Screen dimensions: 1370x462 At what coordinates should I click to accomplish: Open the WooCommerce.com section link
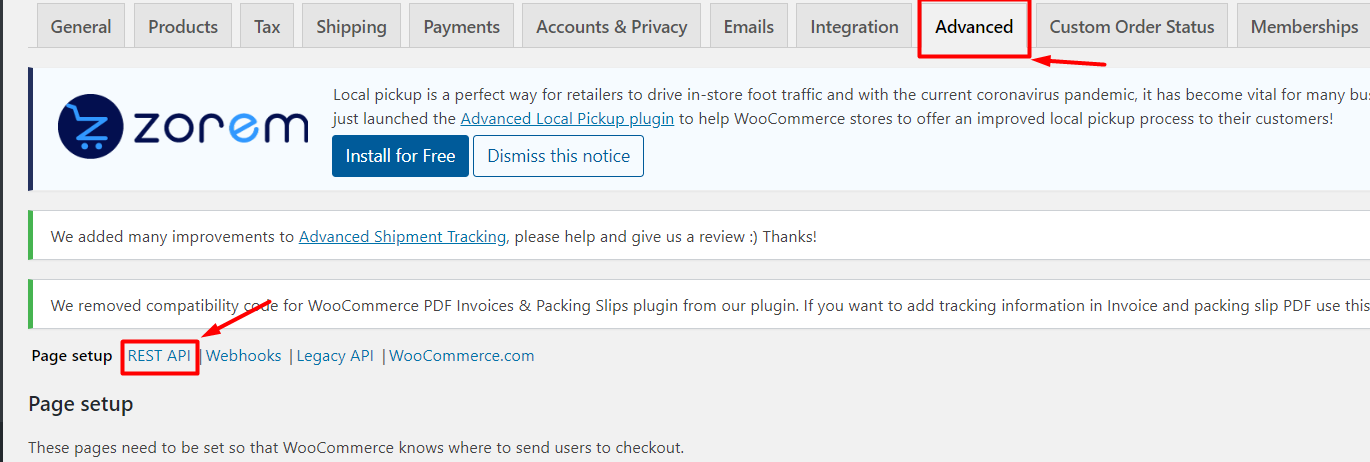coord(462,355)
